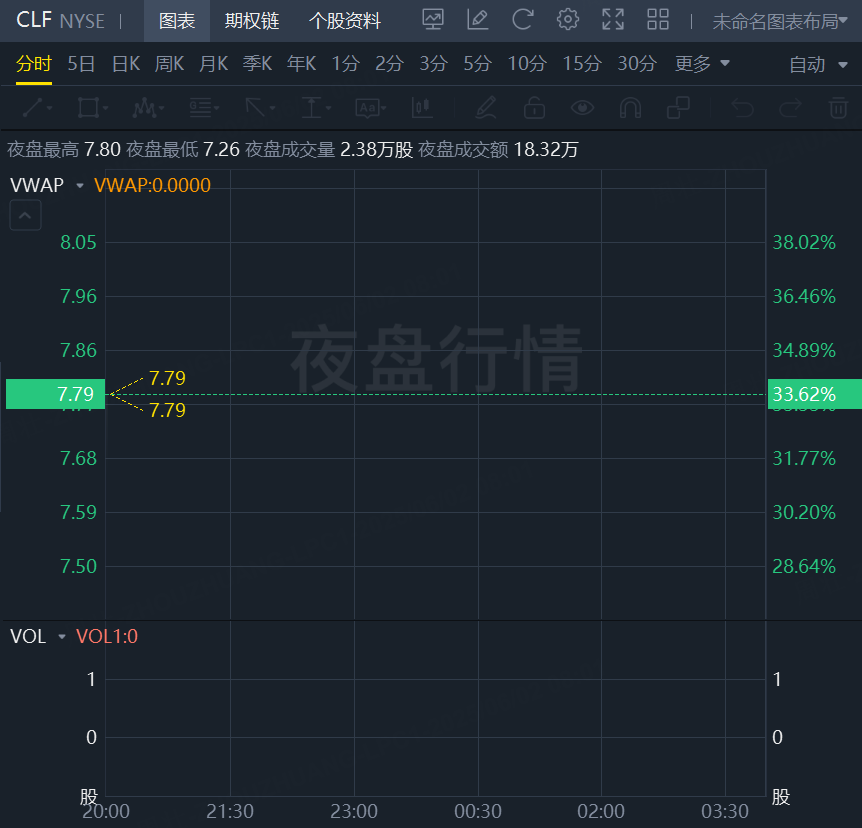
Task: Click the drawing pencil brush icon
Action: 486,108
